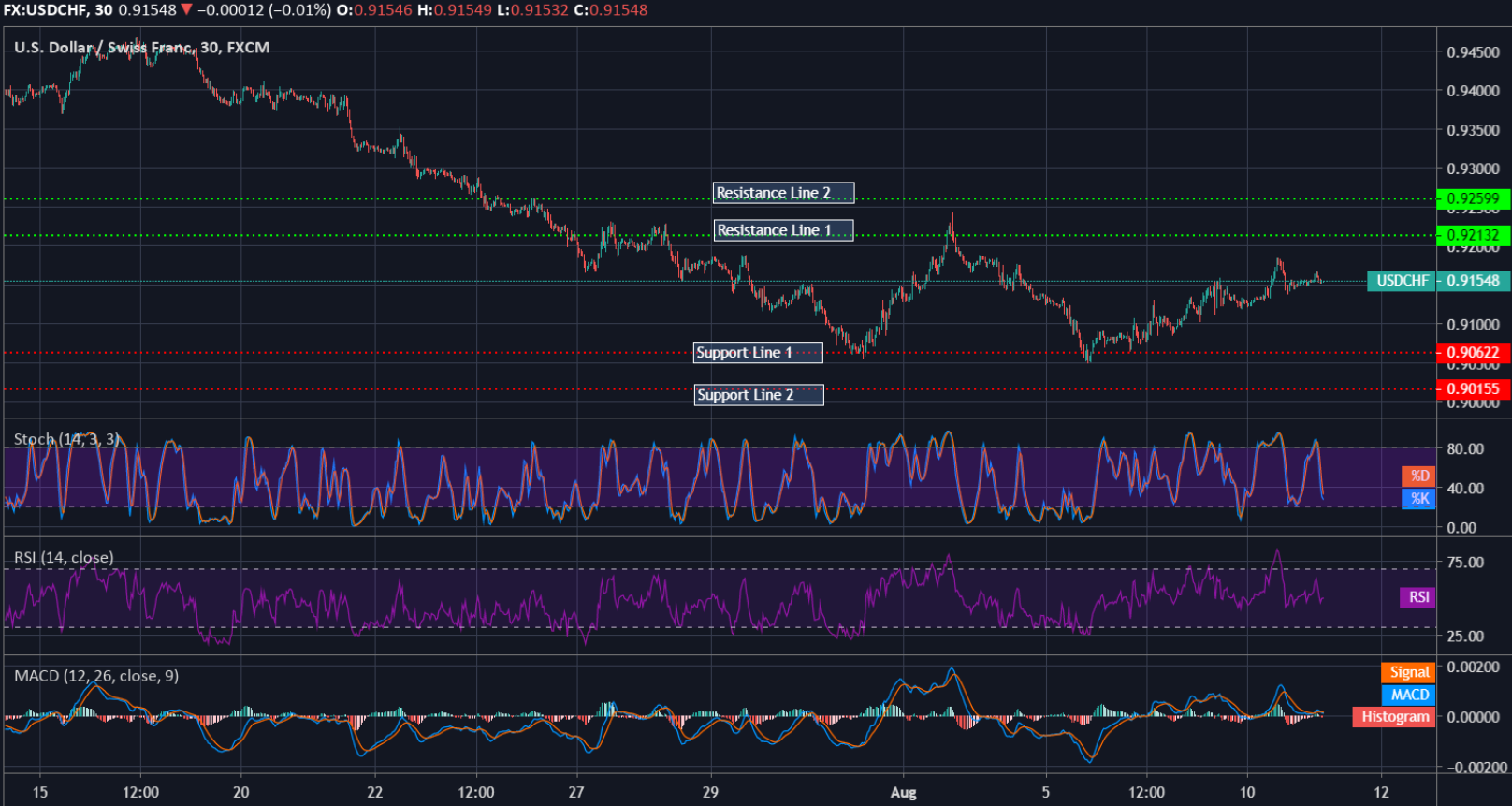Click the 0.90622 red price tag
This screenshot has height=806, width=1512.
coord(1473,353)
